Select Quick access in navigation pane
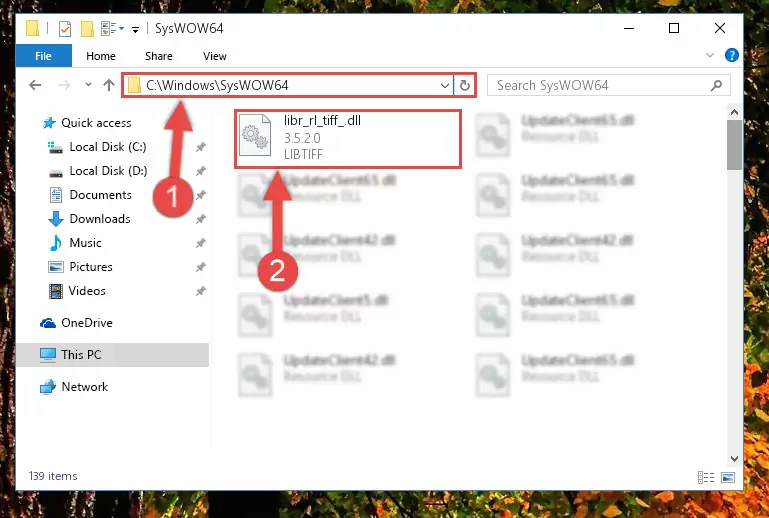The width and height of the screenshot is (769, 518). point(96,123)
